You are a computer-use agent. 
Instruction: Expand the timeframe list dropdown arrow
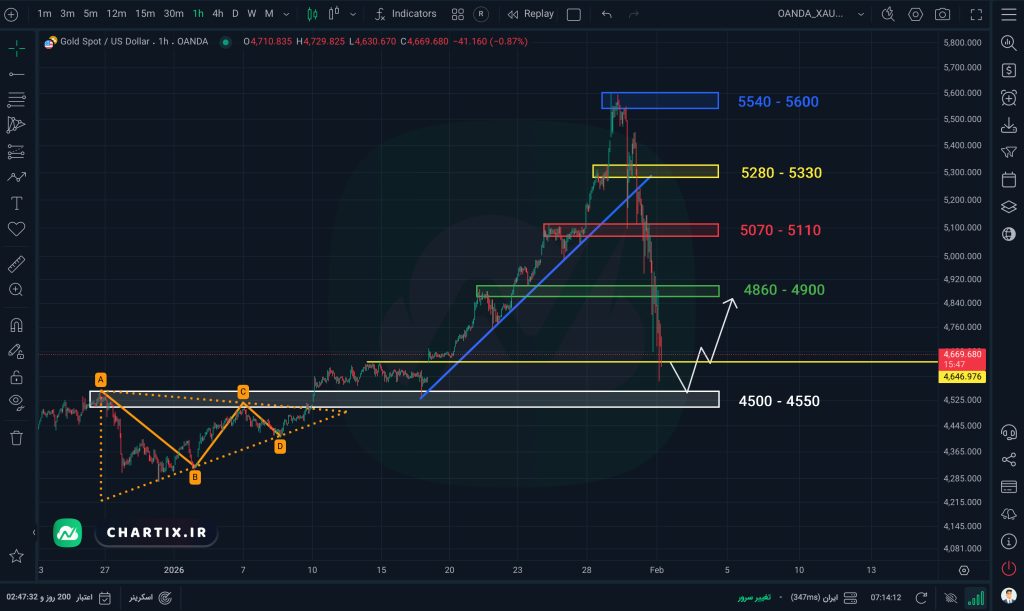click(x=288, y=14)
